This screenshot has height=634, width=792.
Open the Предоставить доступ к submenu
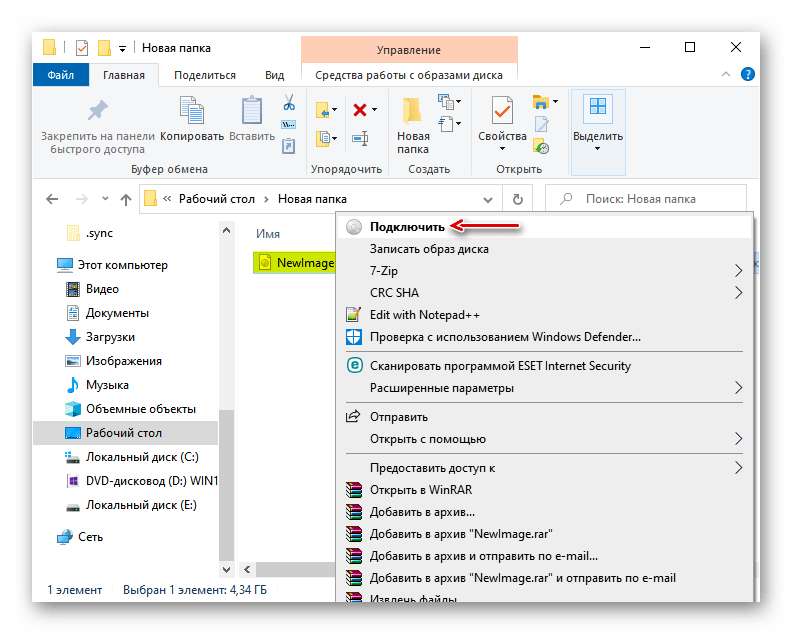click(544, 468)
